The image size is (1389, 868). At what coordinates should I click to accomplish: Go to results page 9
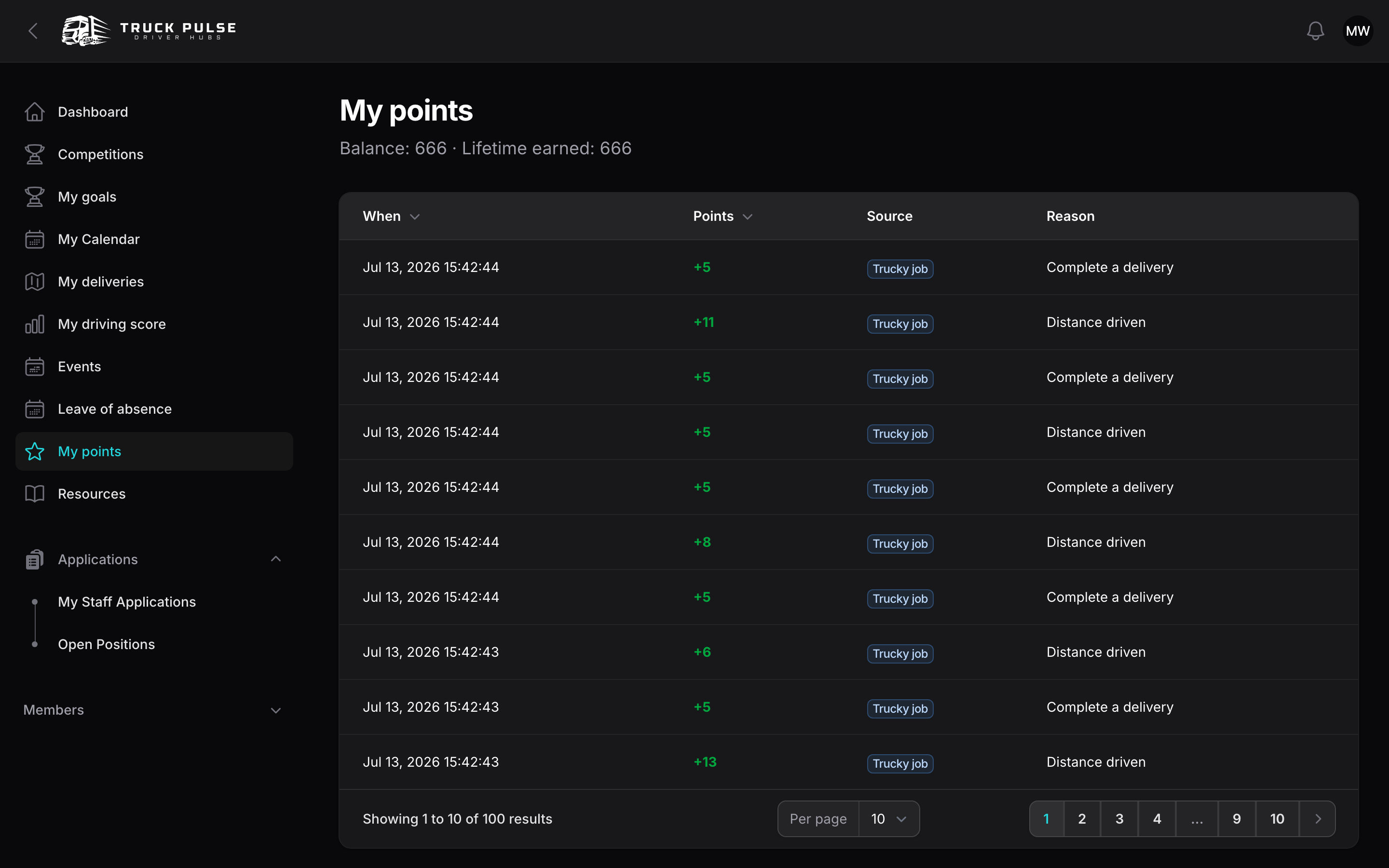(1237, 819)
